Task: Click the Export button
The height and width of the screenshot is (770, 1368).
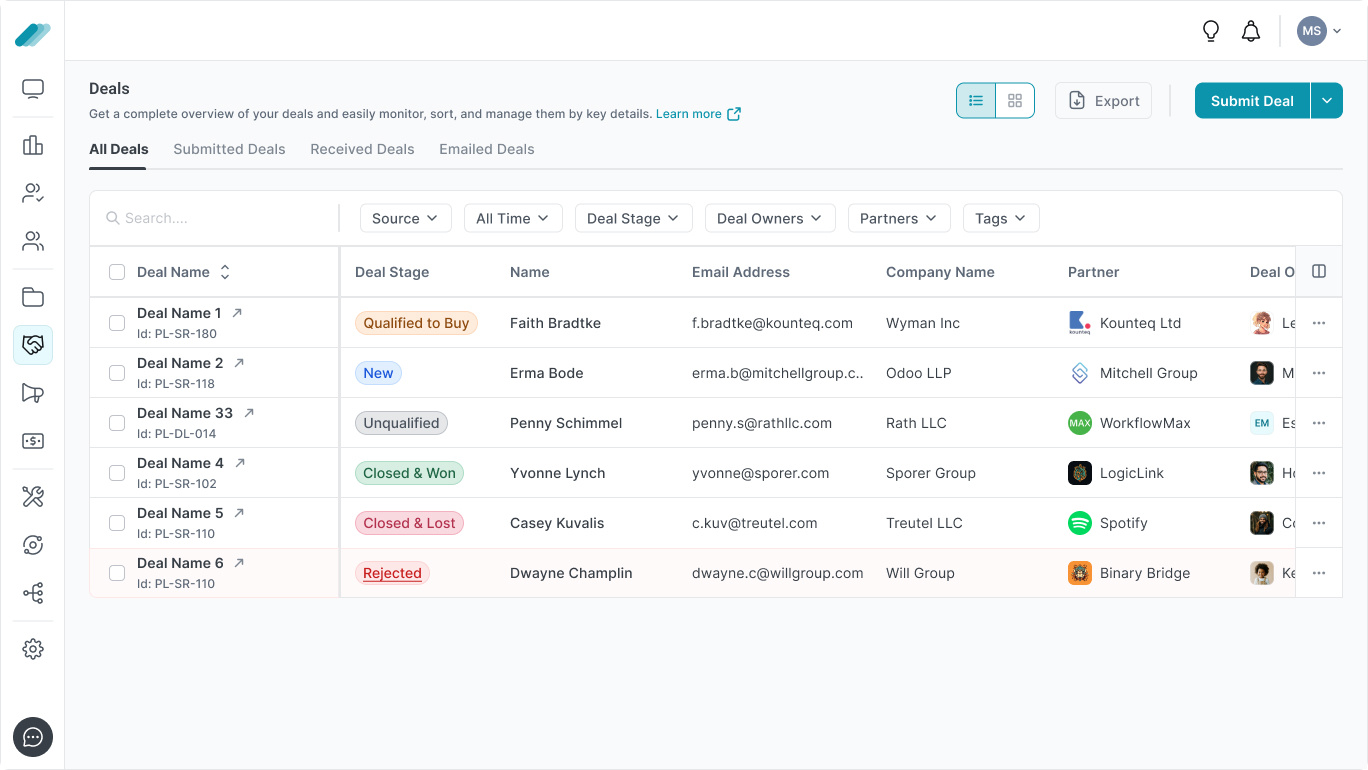Action: (x=1103, y=101)
